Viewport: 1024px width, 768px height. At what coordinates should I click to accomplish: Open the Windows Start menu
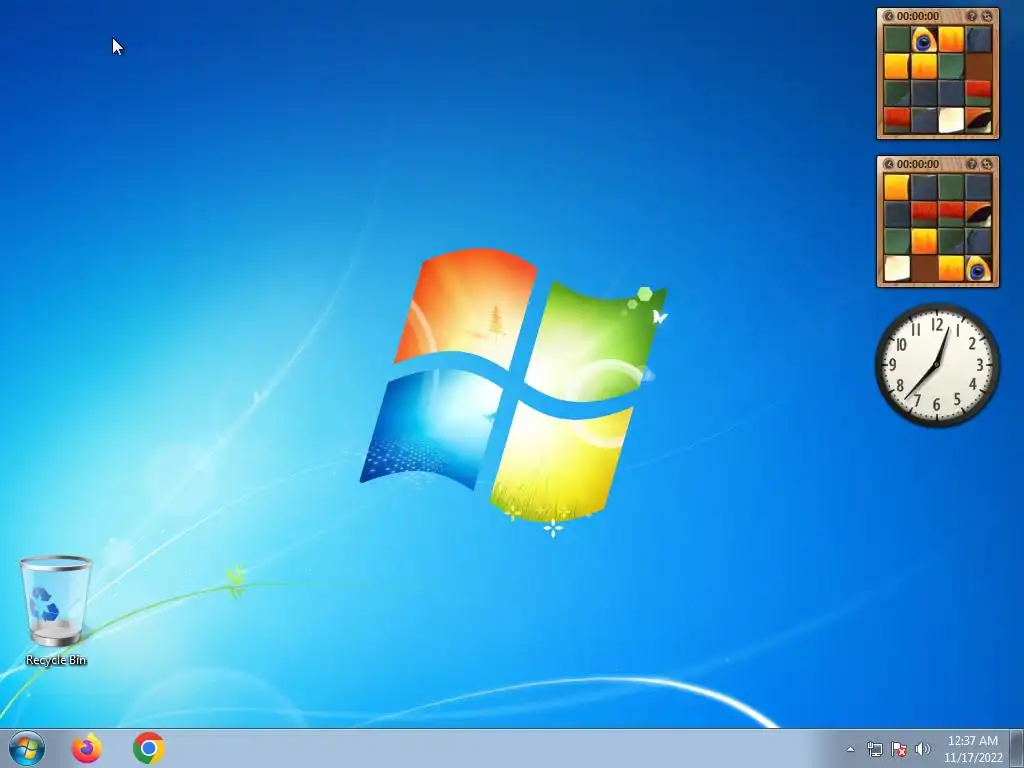coord(27,748)
